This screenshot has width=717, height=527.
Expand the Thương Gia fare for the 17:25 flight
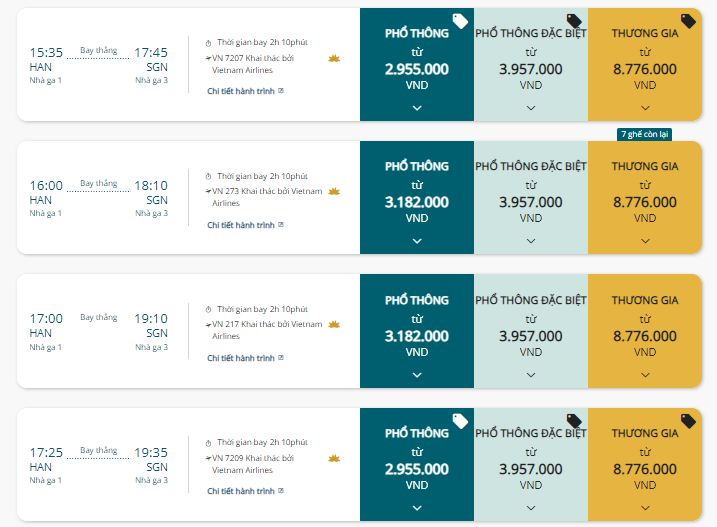tap(645, 508)
